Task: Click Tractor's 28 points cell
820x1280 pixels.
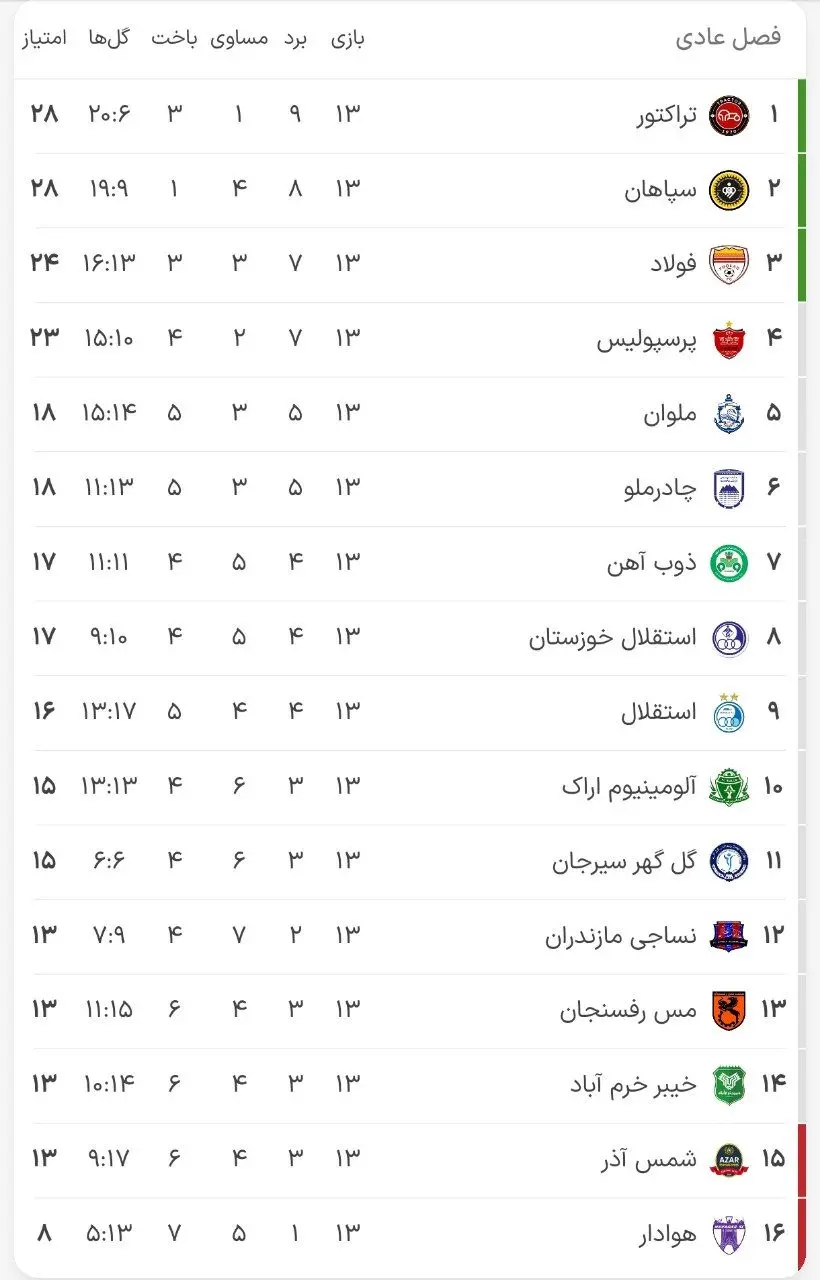Action: [x=44, y=115]
